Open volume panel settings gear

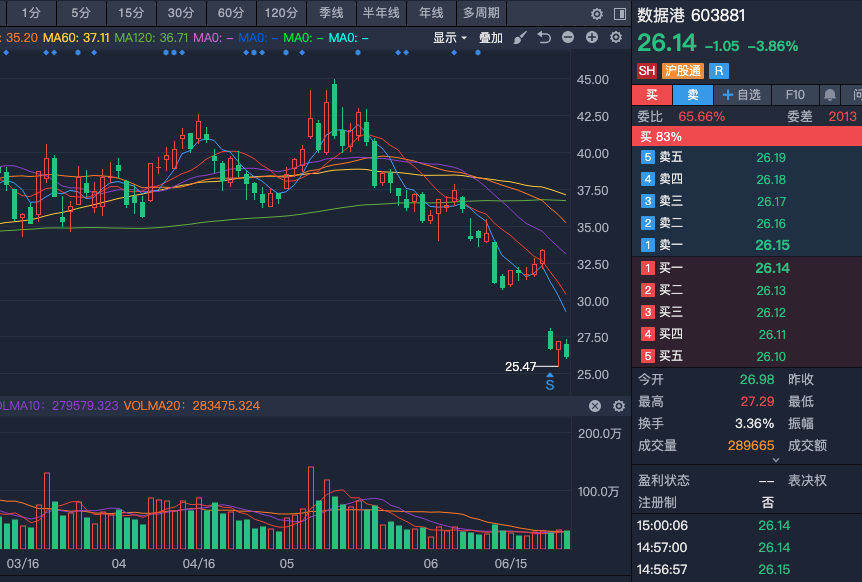pyautogui.click(x=619, y=406)
